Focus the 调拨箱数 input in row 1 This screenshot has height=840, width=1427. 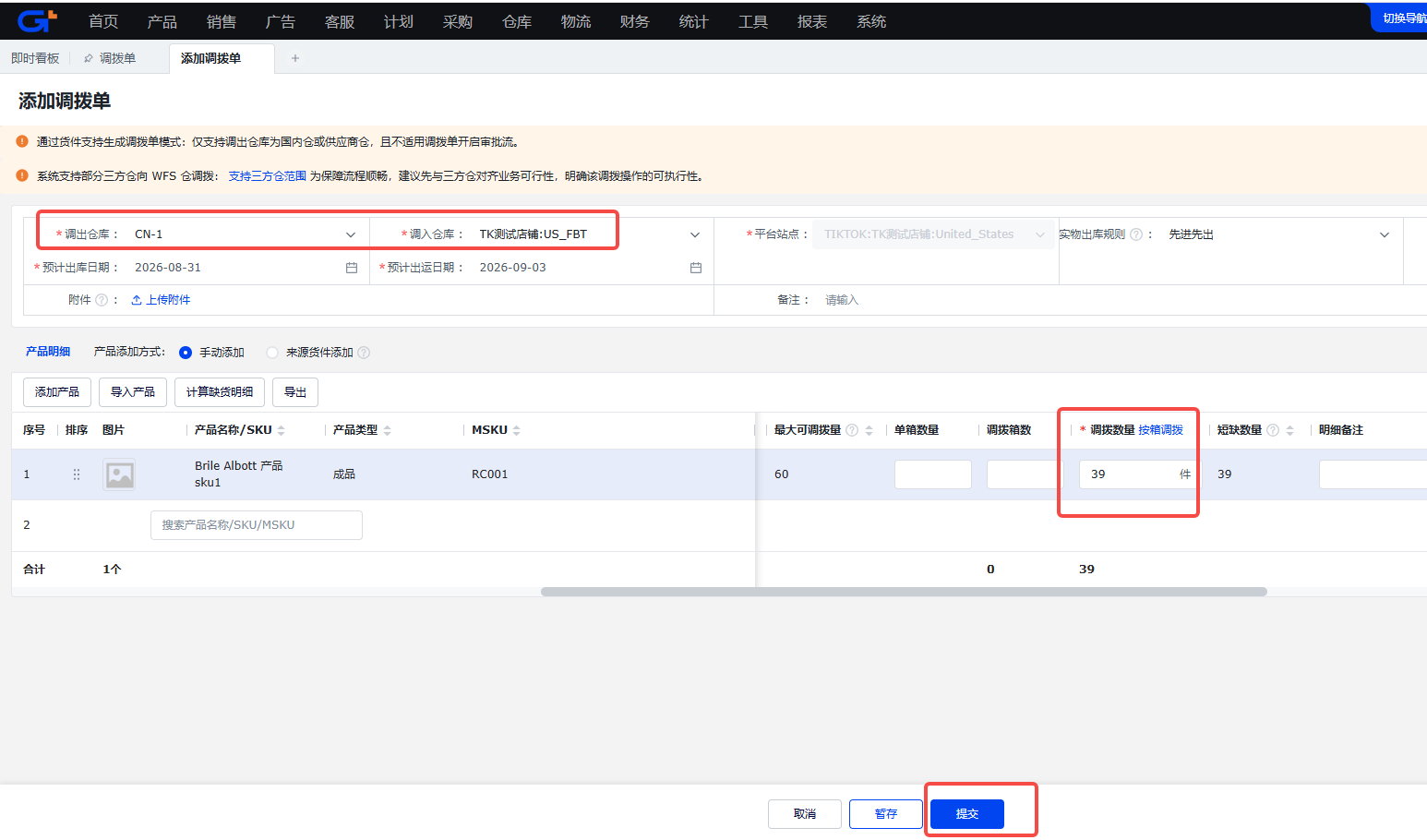pos(1024,474)
